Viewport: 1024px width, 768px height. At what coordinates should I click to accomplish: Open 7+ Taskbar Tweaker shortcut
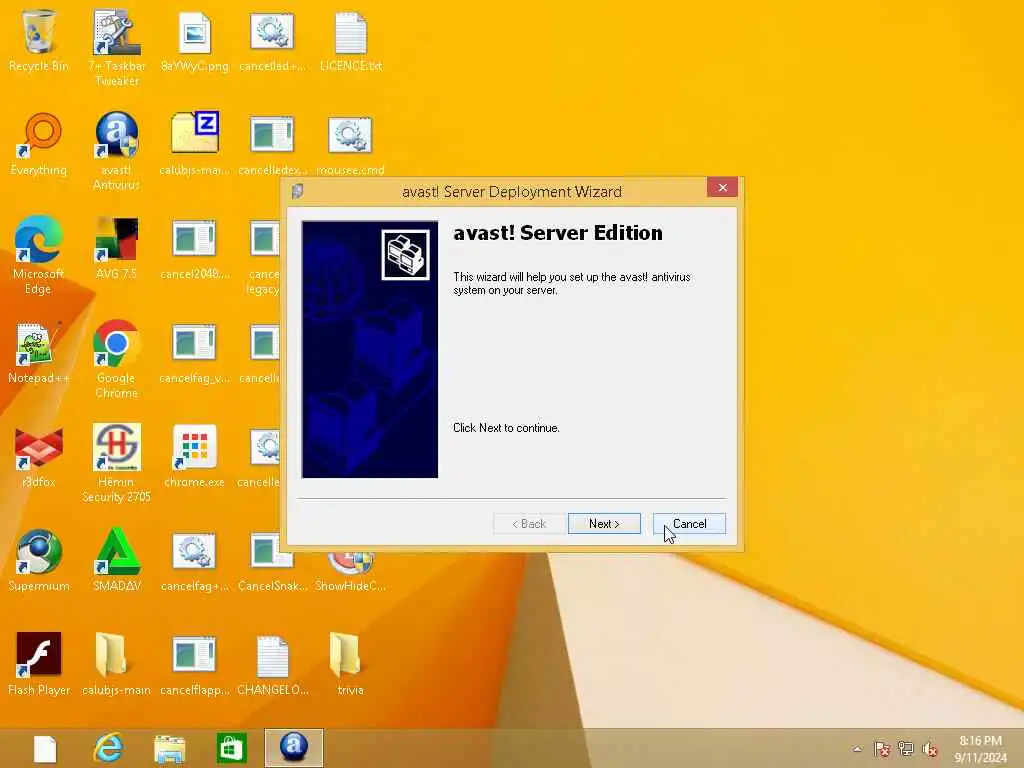click(x=116, y=47)
